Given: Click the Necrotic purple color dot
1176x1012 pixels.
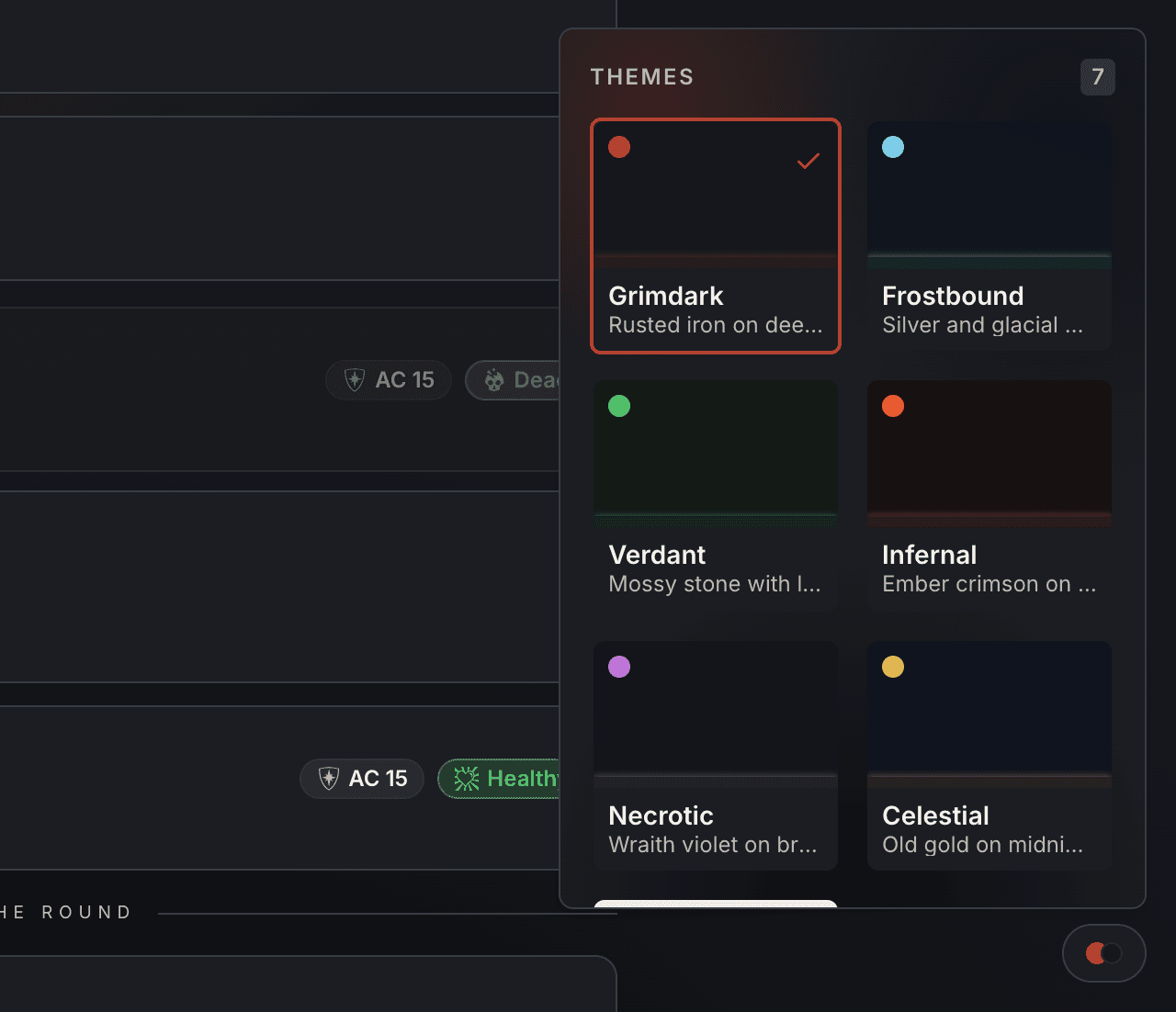Looking at the screenshot, I should [x=619, y=667].
